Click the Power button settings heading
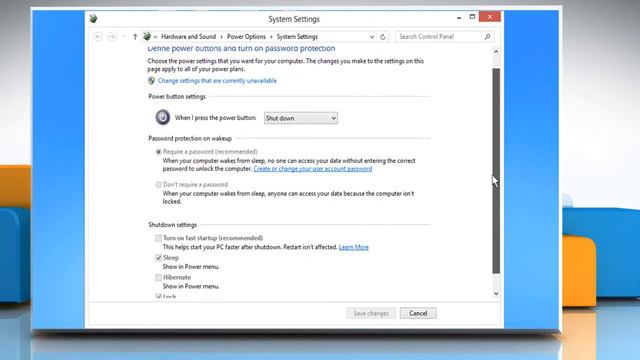640x360 pixels. [x=177, y=97]
